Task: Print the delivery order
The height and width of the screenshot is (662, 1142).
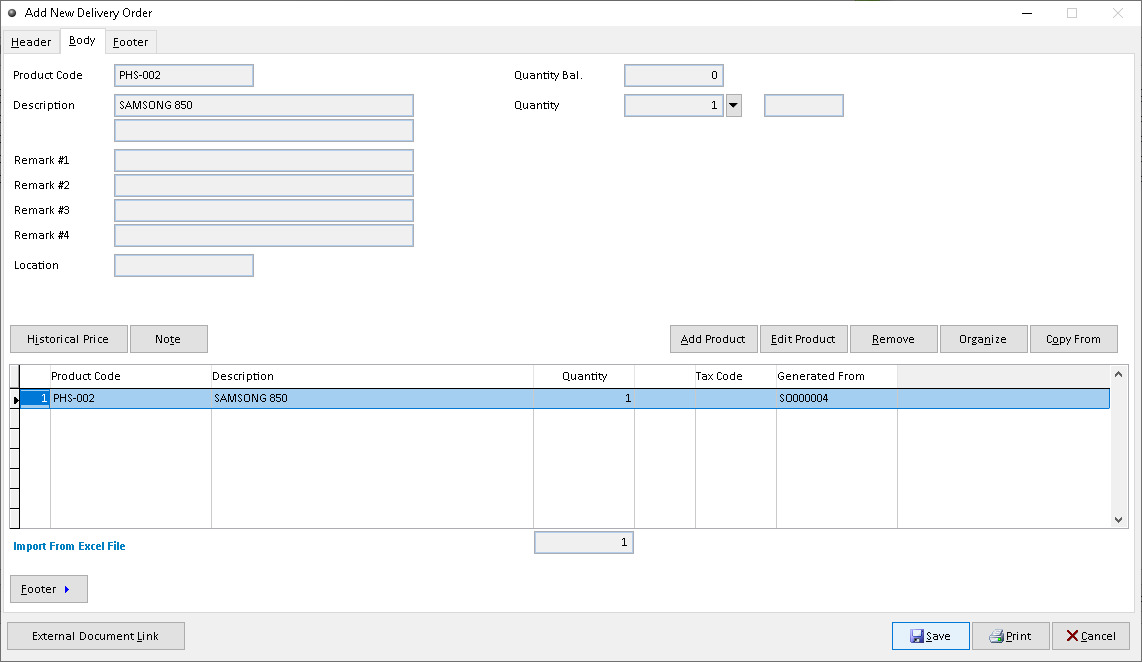Action: (1011, 636)
